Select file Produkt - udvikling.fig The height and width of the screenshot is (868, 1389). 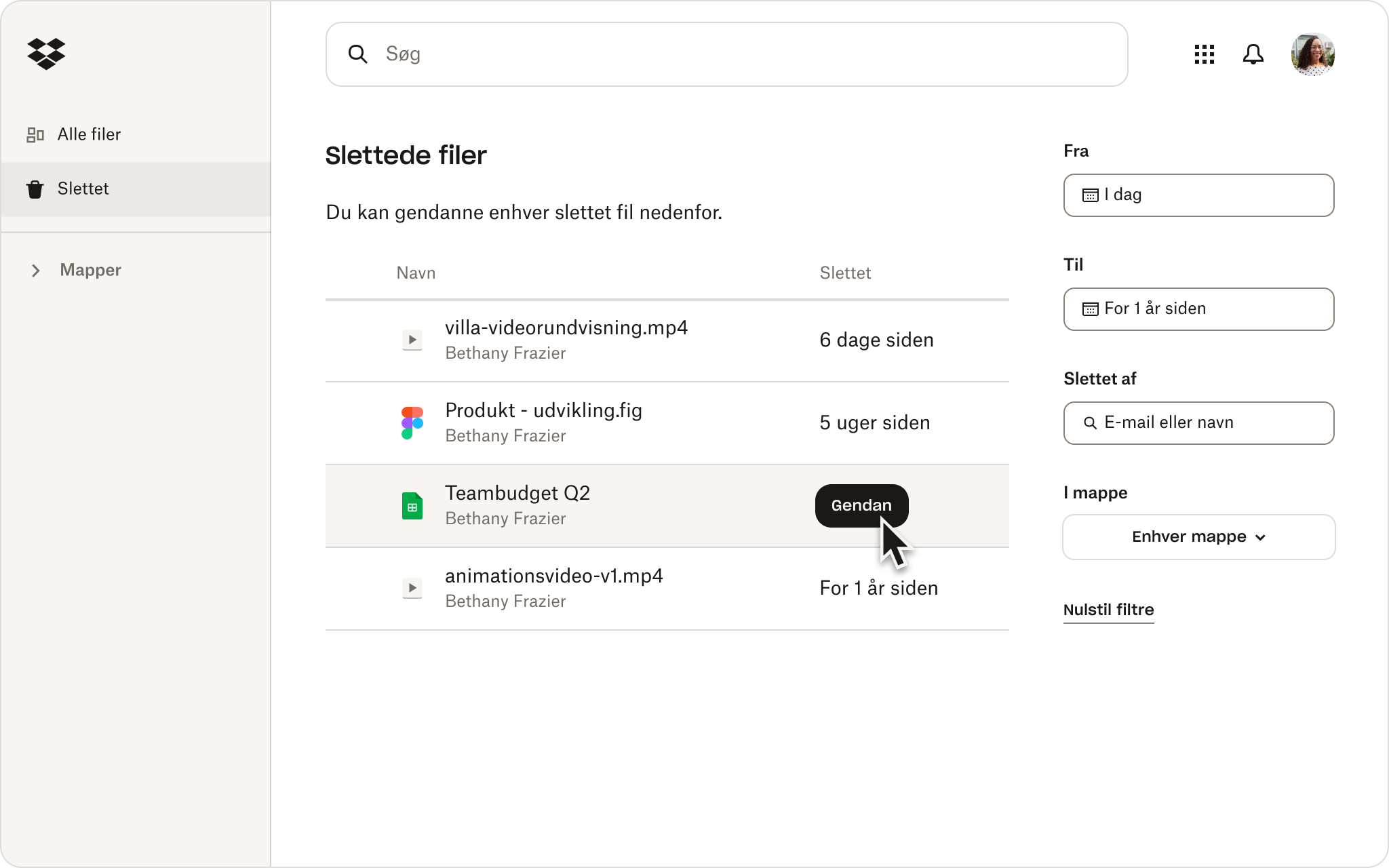pyautogui.click(x=543, y=410)
